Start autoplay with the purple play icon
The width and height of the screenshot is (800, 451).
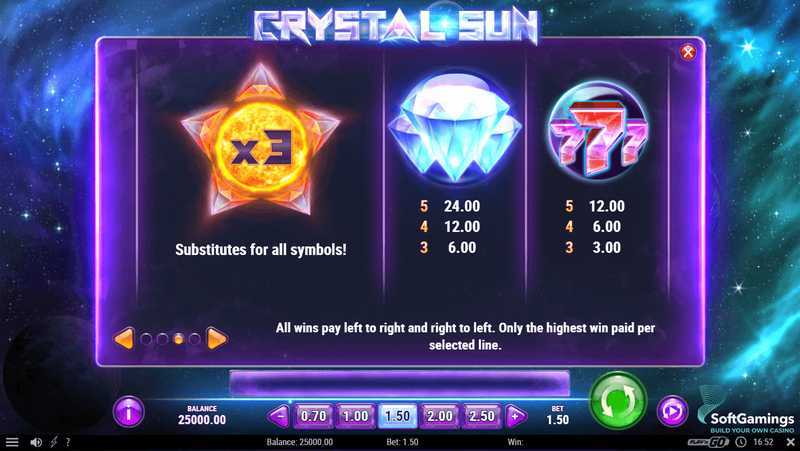pos(672,411)
